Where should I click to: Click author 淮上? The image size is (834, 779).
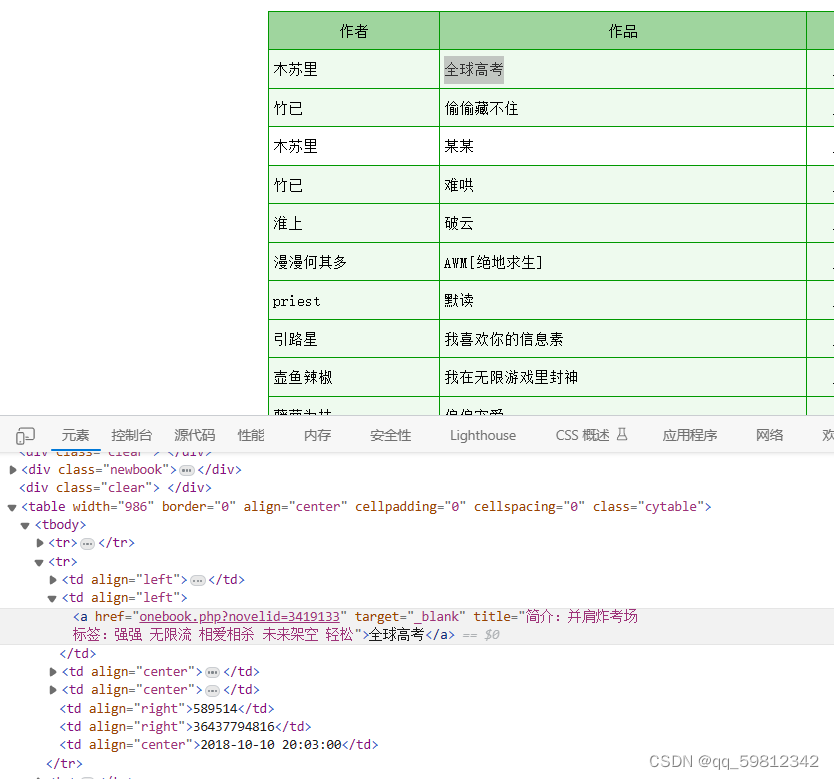coord(288,223)
